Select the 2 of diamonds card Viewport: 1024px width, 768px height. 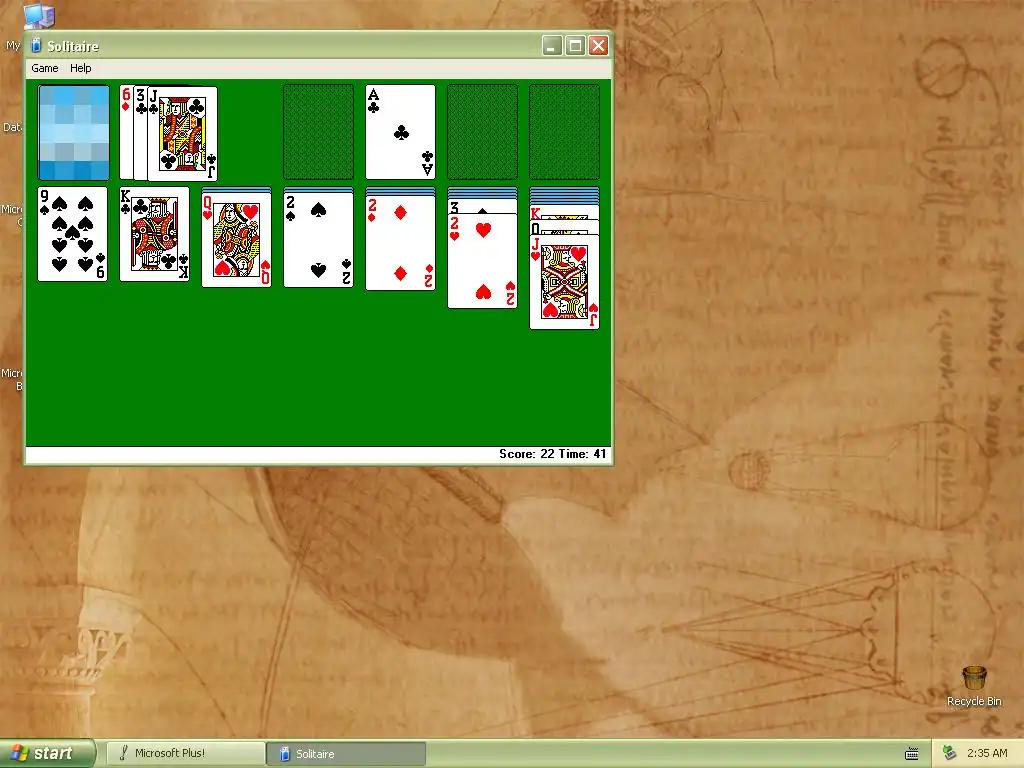click(x=400, y=242)
